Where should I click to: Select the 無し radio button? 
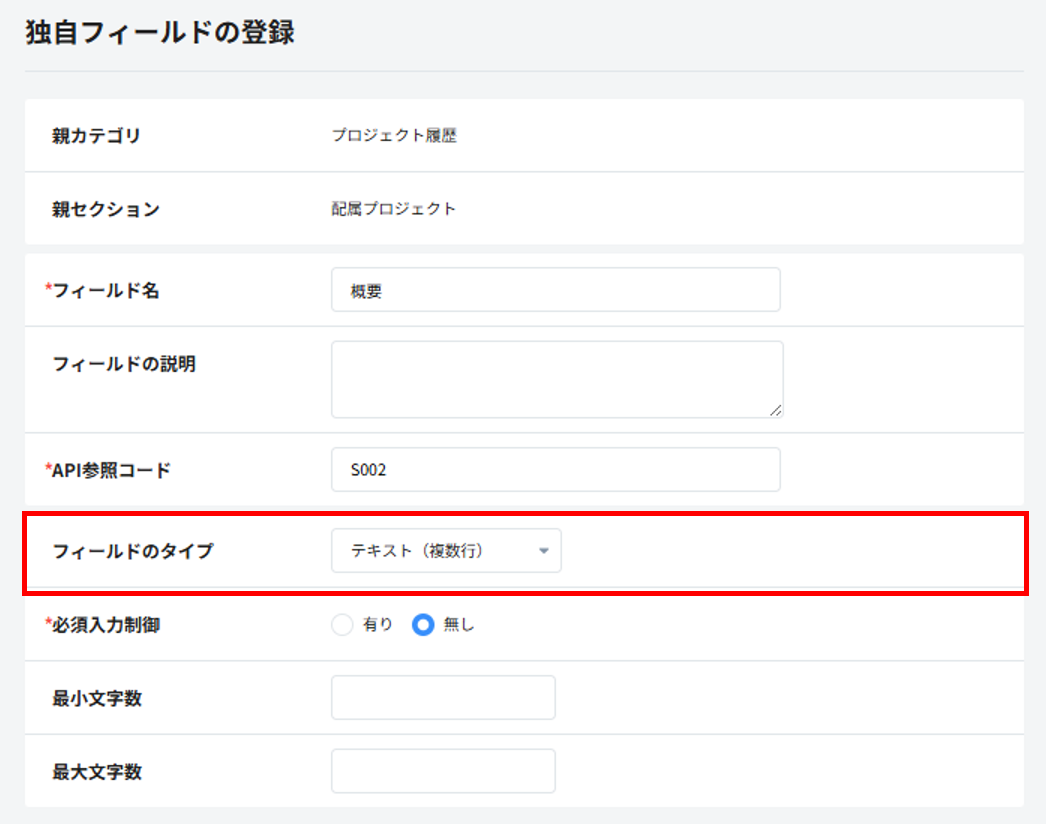(x=424, y=625)
